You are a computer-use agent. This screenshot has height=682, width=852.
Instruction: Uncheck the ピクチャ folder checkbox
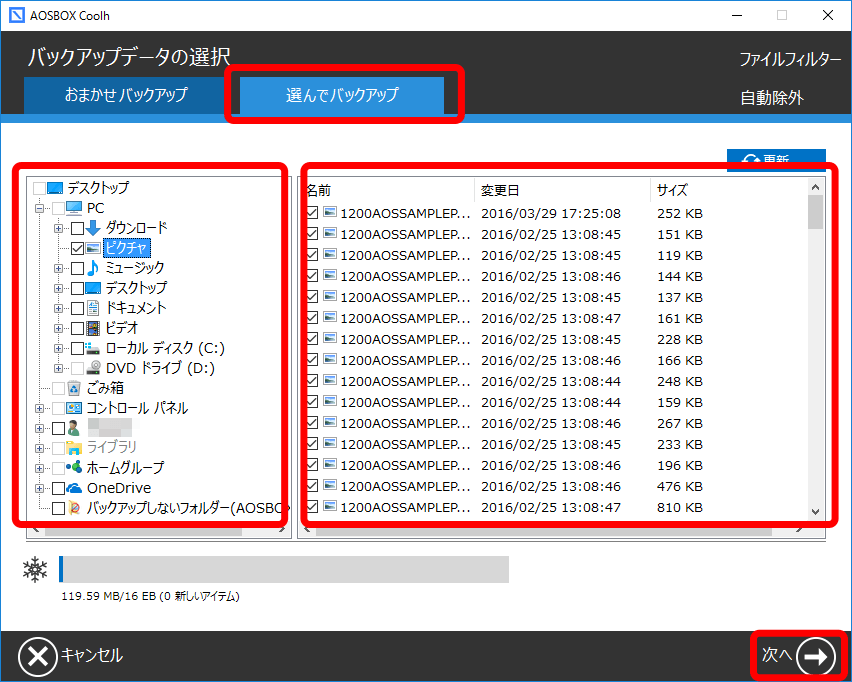pos(77,248)
